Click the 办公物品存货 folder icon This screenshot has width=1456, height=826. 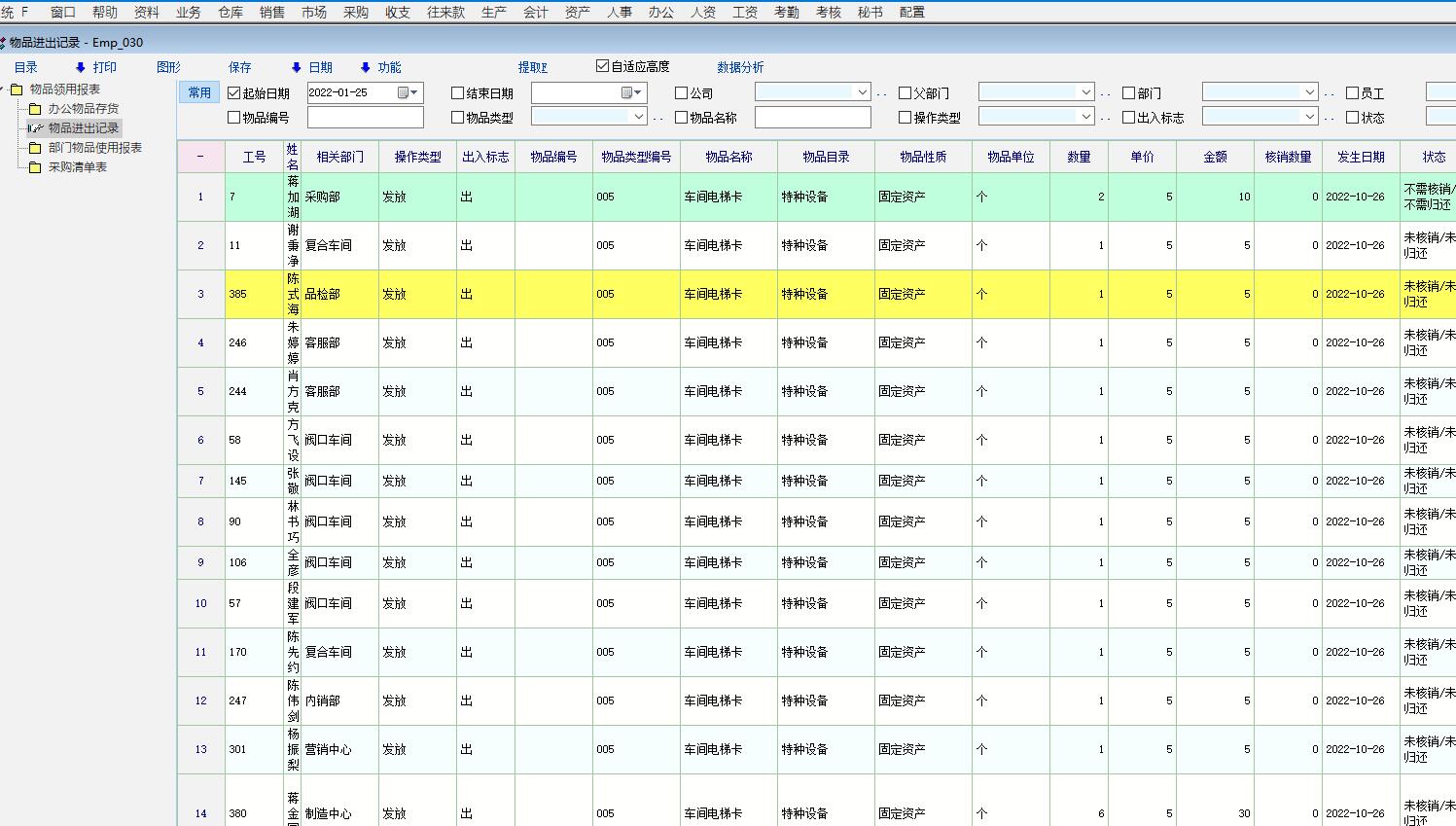click(35, 109)
